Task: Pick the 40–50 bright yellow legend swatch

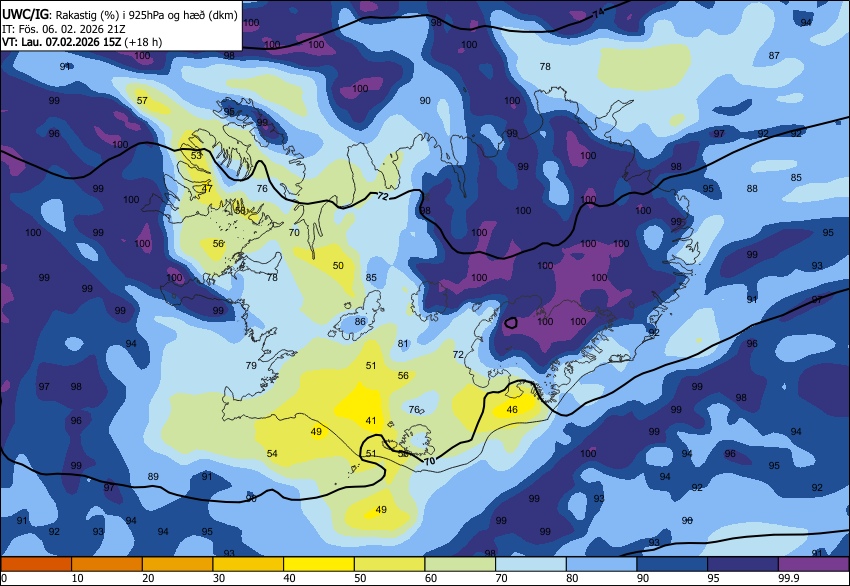Action: tap(319, 564)
